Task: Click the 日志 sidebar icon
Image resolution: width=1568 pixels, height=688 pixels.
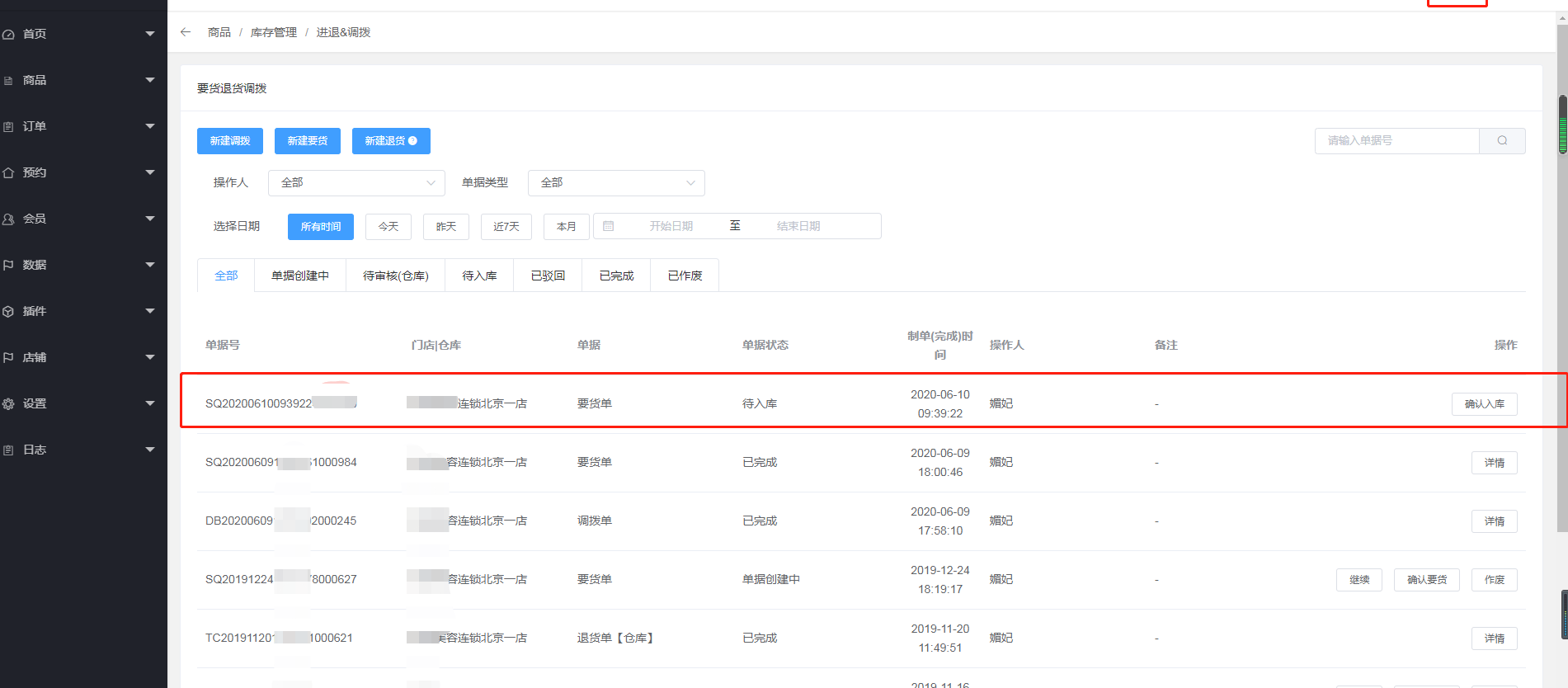Action: point(8,450)
